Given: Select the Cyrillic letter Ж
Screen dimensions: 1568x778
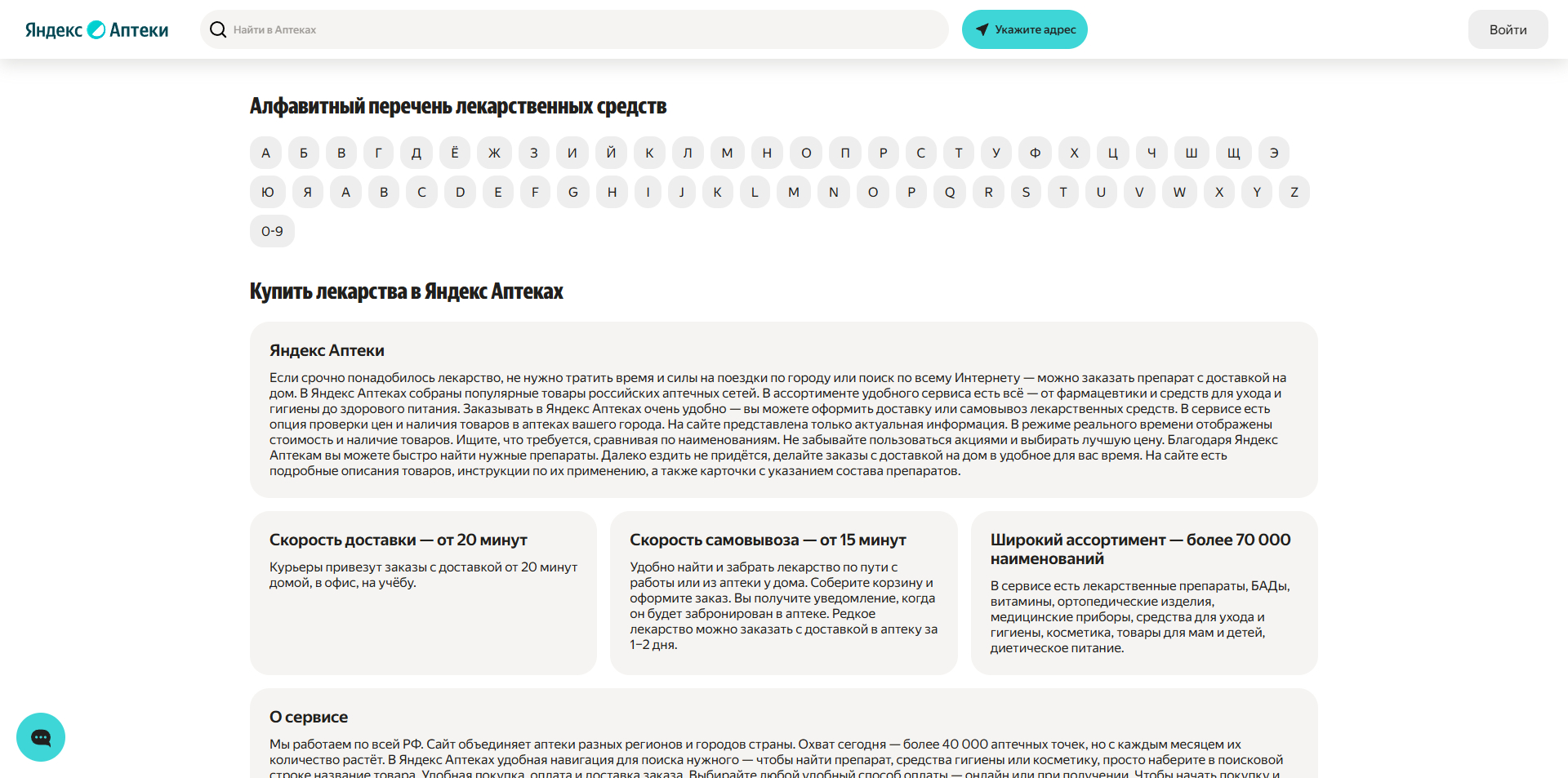Looking at the screenshot, I should click(x=495, y=153).
